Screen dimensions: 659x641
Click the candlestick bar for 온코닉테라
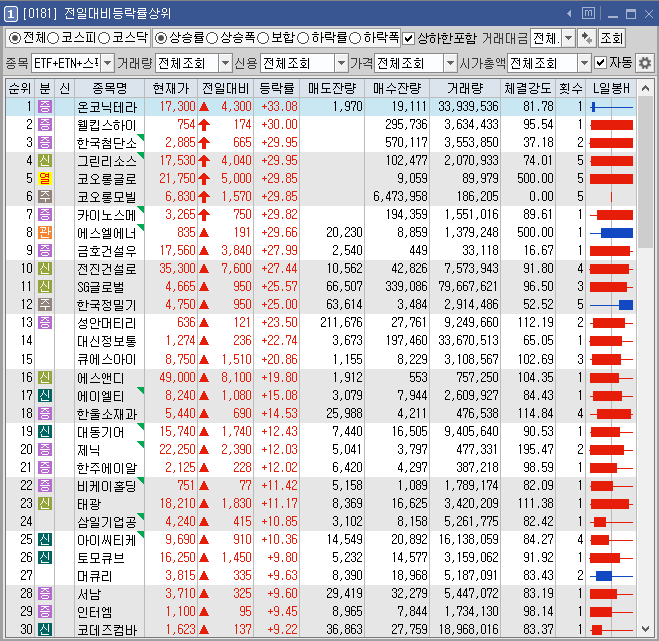pos(612,107)
